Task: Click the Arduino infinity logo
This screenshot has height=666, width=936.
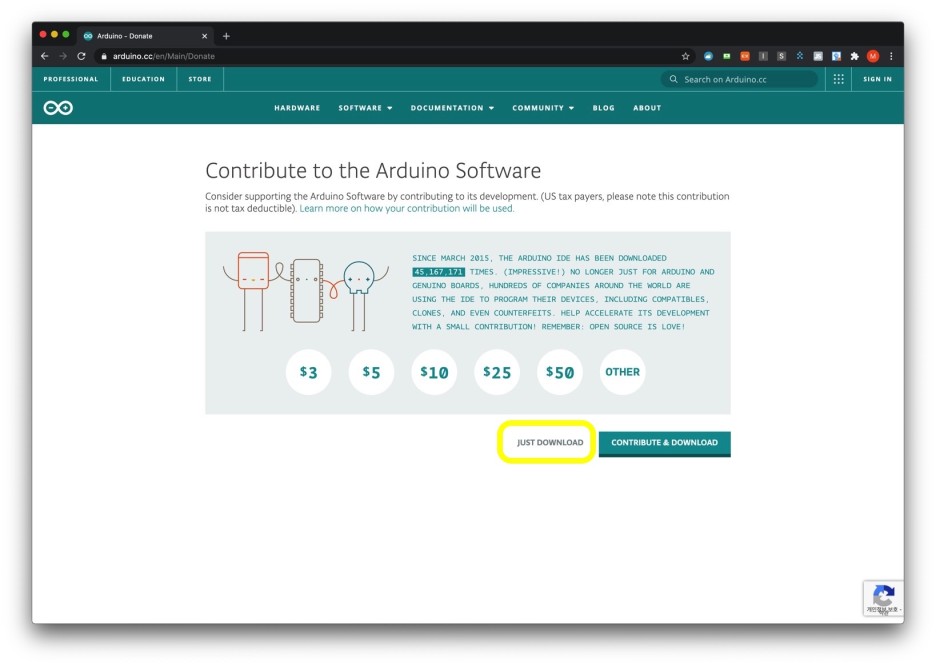Action: point(58,107)
